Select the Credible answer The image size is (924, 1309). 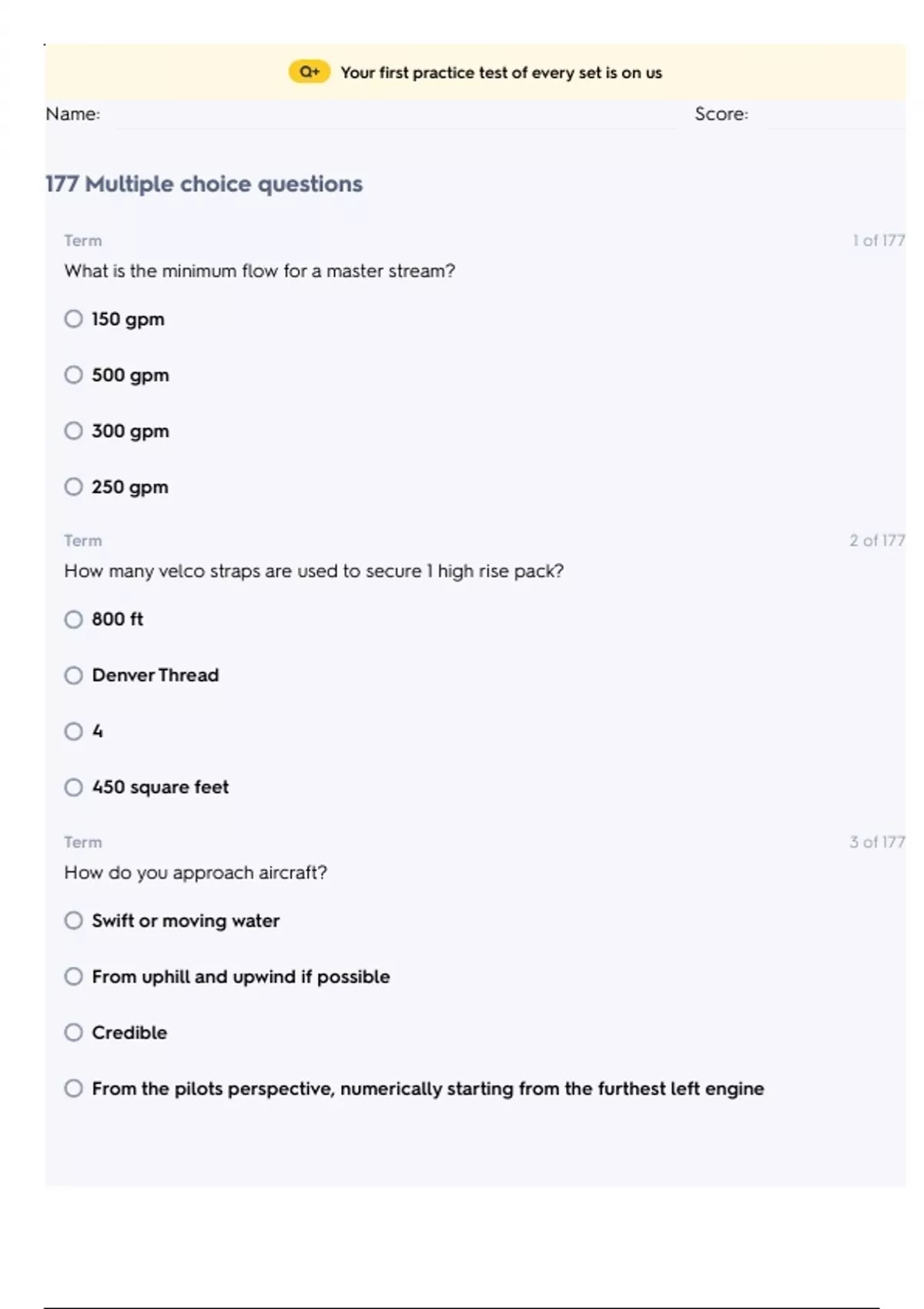pyautogui.click(x=74, y=1033)
